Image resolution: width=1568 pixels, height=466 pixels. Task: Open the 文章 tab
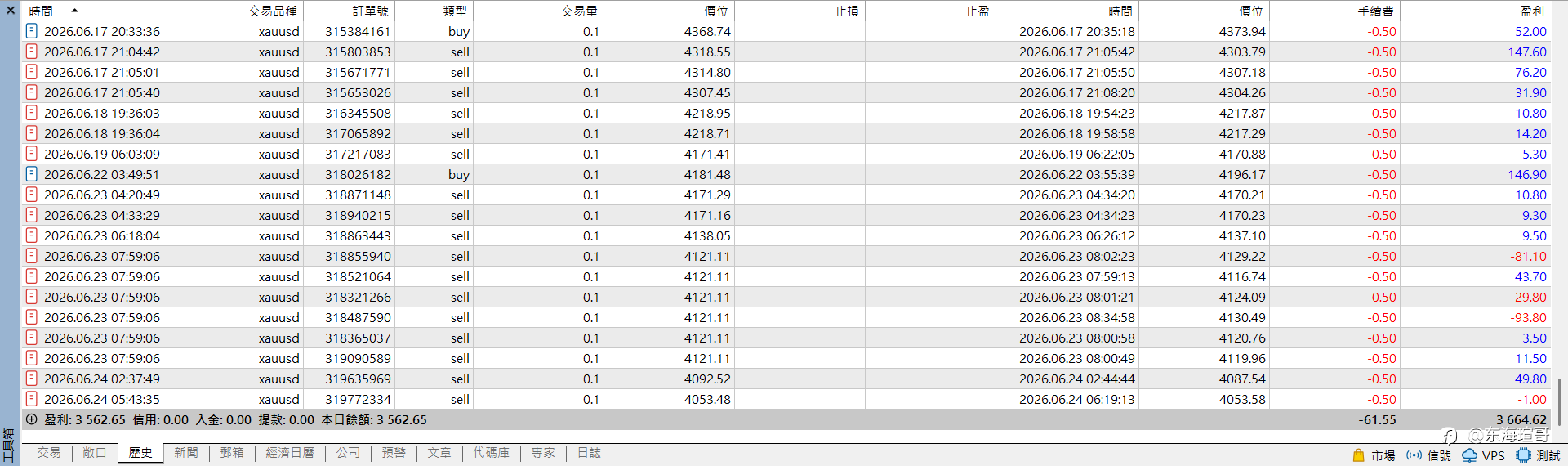point(439,453)
